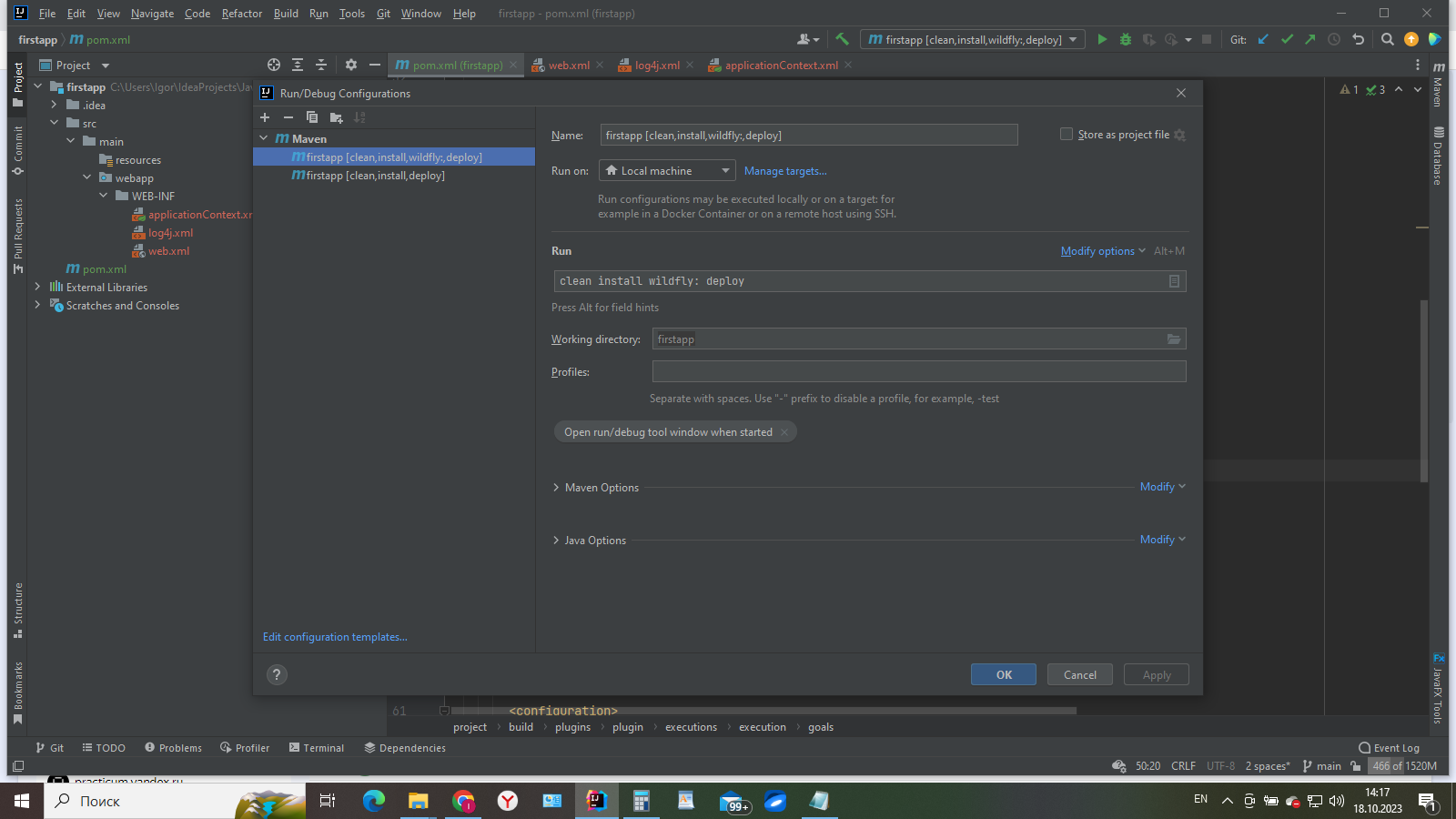The width and height of the screenshot is (1456, 819).
Task: Run the selected Maven configuration
Action: click(1102, 39)
